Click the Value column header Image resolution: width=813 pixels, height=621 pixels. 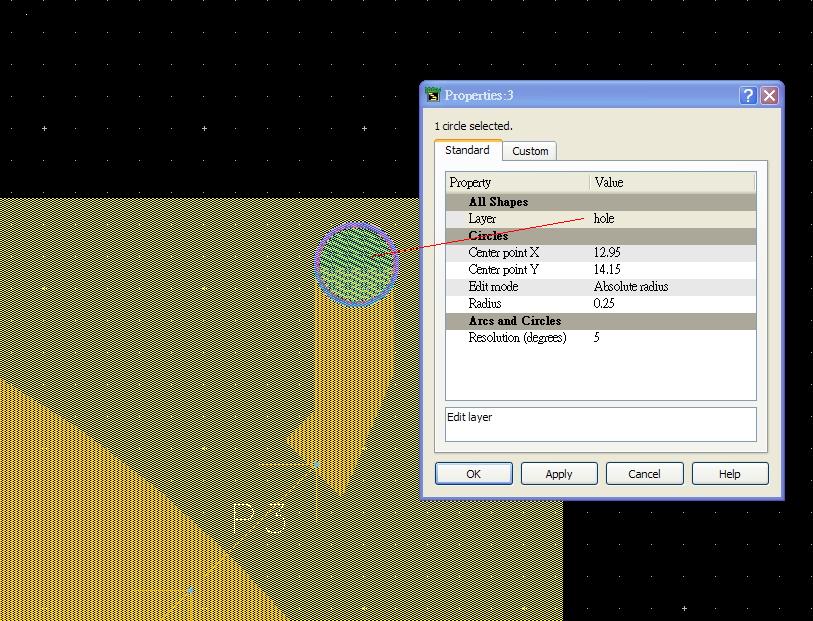(673, 182)
